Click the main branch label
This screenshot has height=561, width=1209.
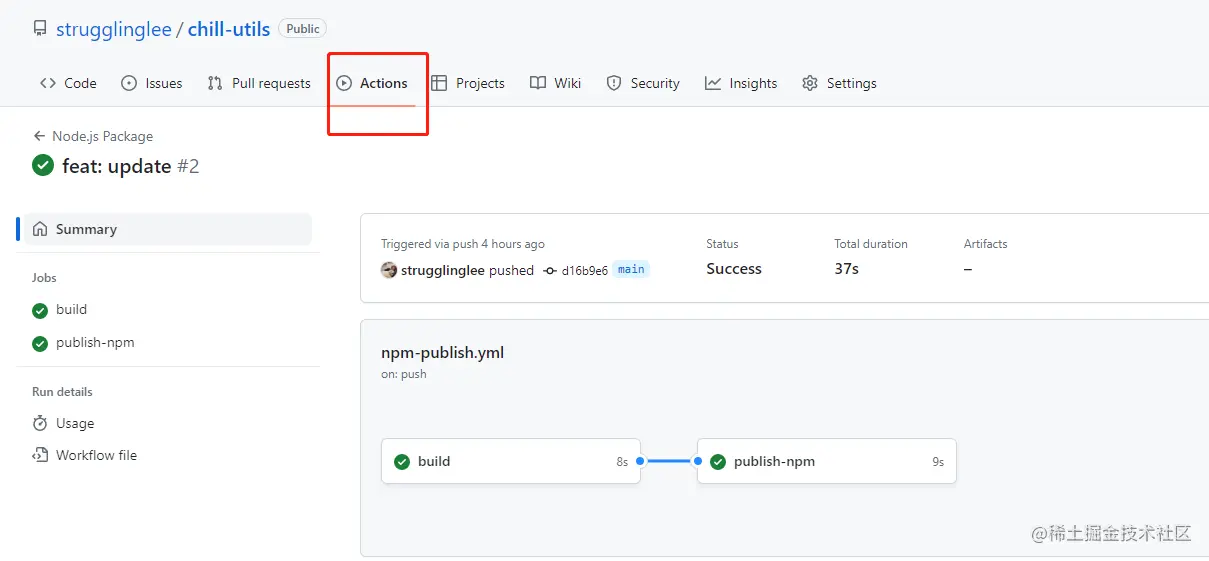pyautogui.click(x=631, y=269)
